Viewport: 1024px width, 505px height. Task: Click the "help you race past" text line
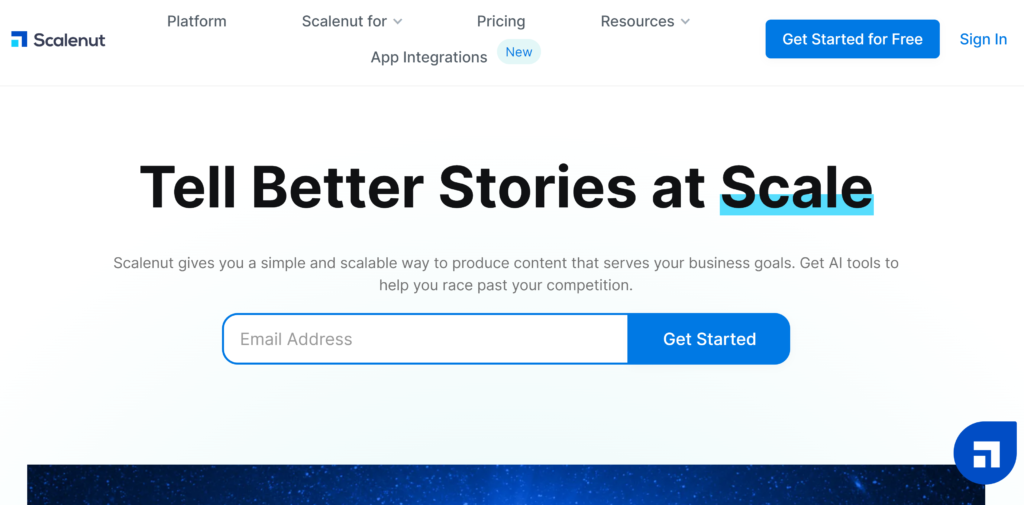(505, 285)
